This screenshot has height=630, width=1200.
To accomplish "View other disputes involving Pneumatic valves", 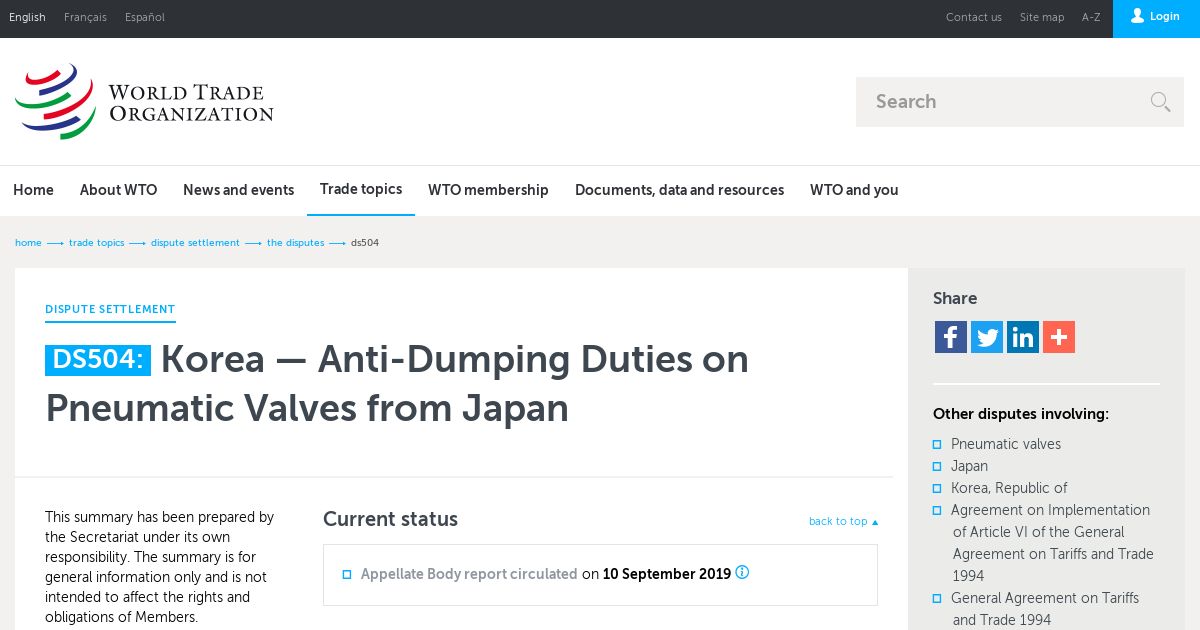I will click(x=1006, y=444).
